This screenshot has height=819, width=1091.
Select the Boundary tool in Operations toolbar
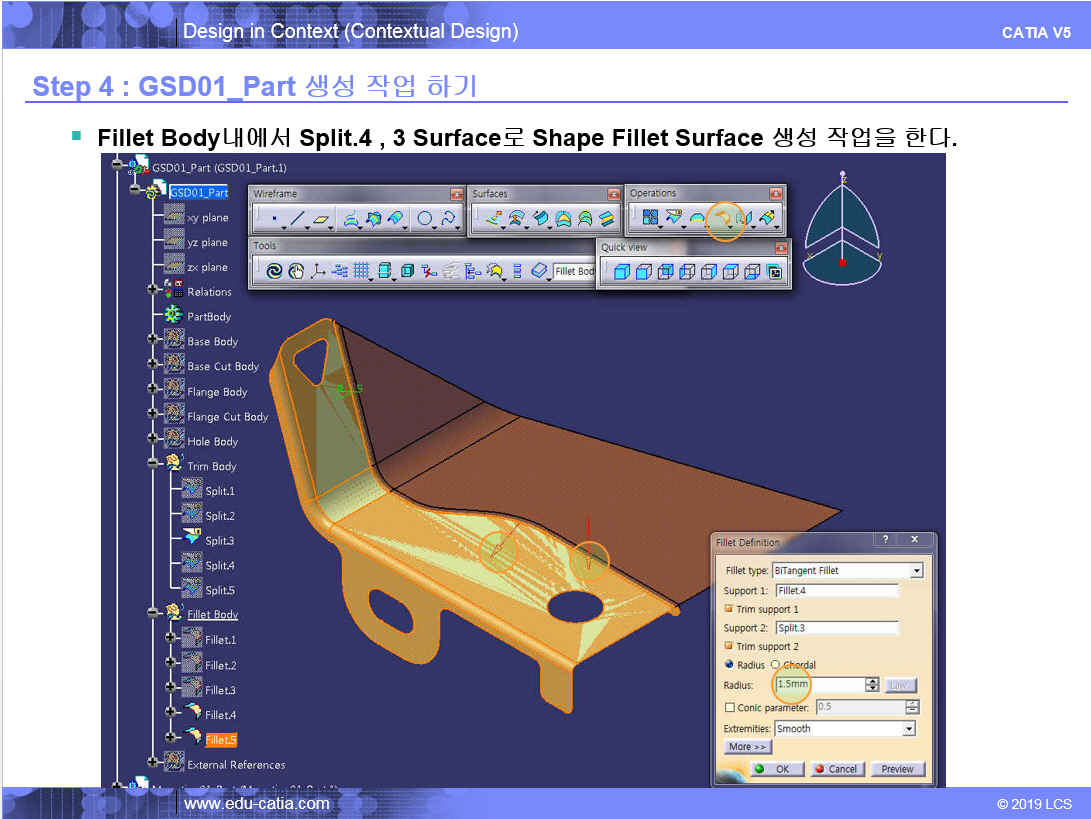(x=696, y=218)
